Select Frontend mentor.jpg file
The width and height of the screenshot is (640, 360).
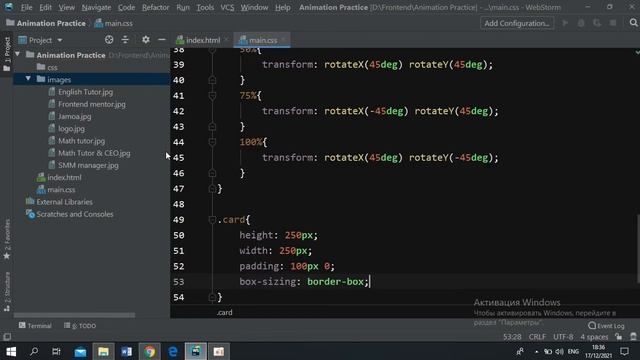coord(91,104)
